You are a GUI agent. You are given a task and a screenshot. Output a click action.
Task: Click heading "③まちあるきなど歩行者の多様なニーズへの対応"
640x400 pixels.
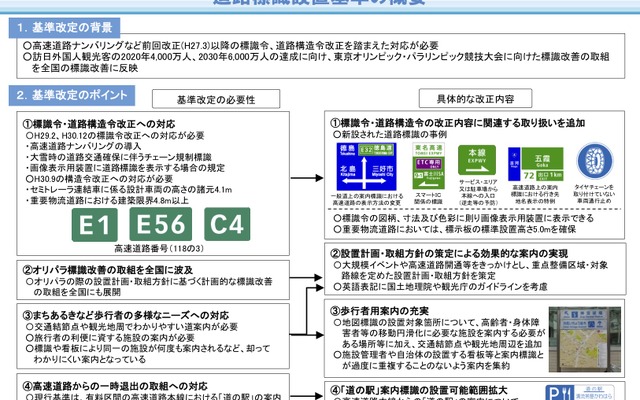point(126,315)
